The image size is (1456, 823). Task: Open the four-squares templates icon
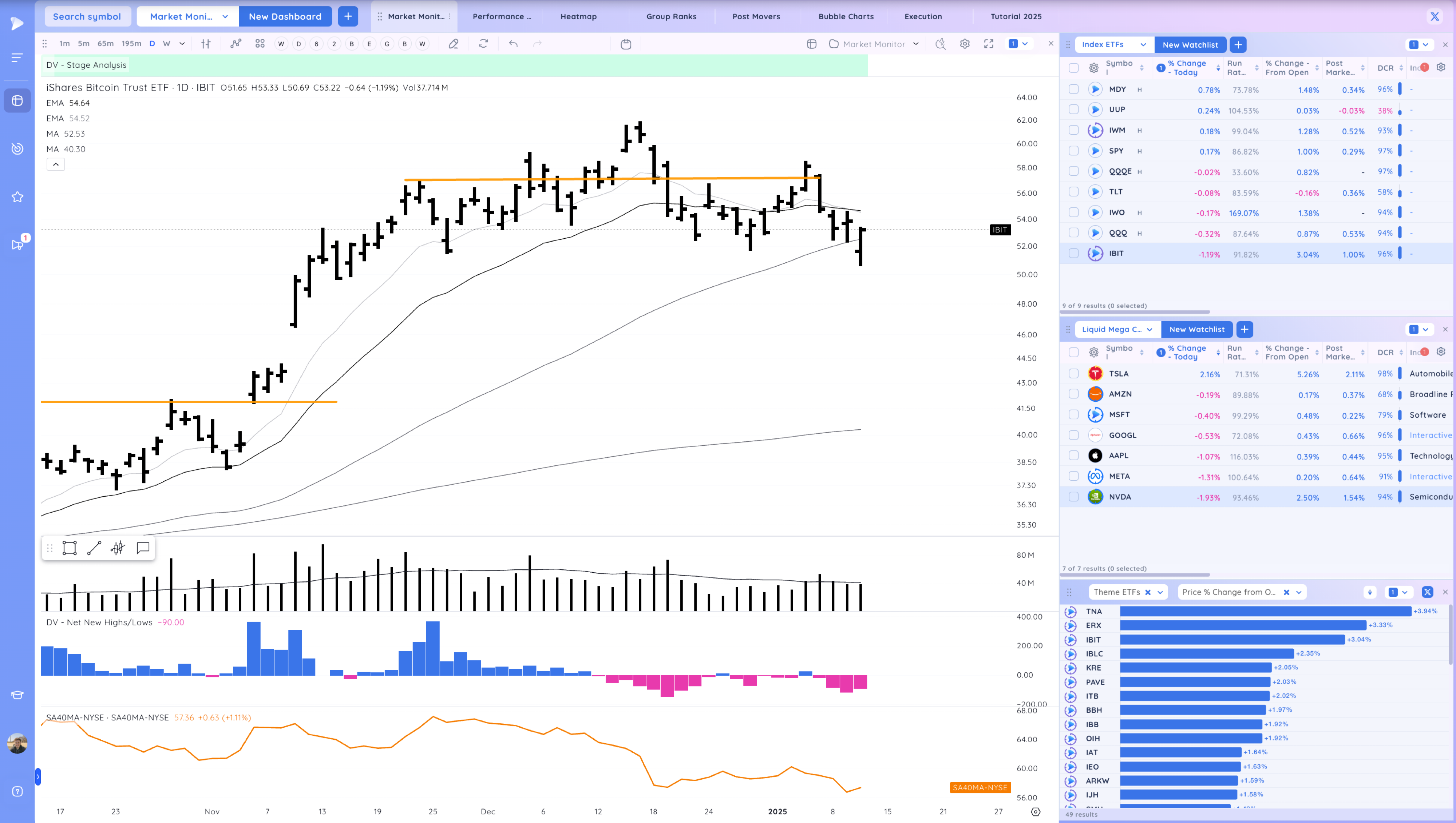tap(260, 44)
